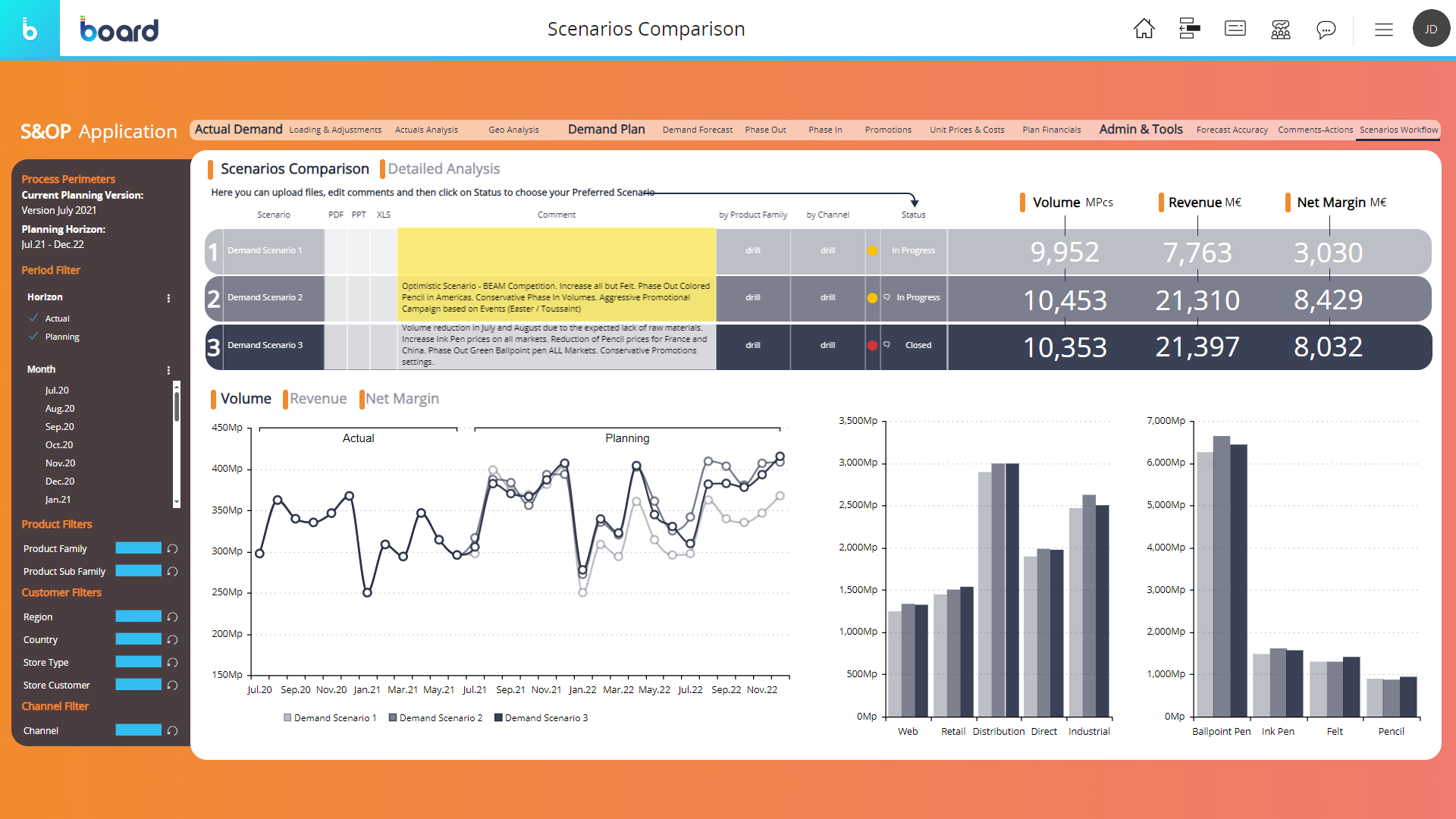The height and width of the screenshot is (819, 1456).
Task: Toggle Volume chart display option
Action: pyautogui.click(x=246, y=400)
